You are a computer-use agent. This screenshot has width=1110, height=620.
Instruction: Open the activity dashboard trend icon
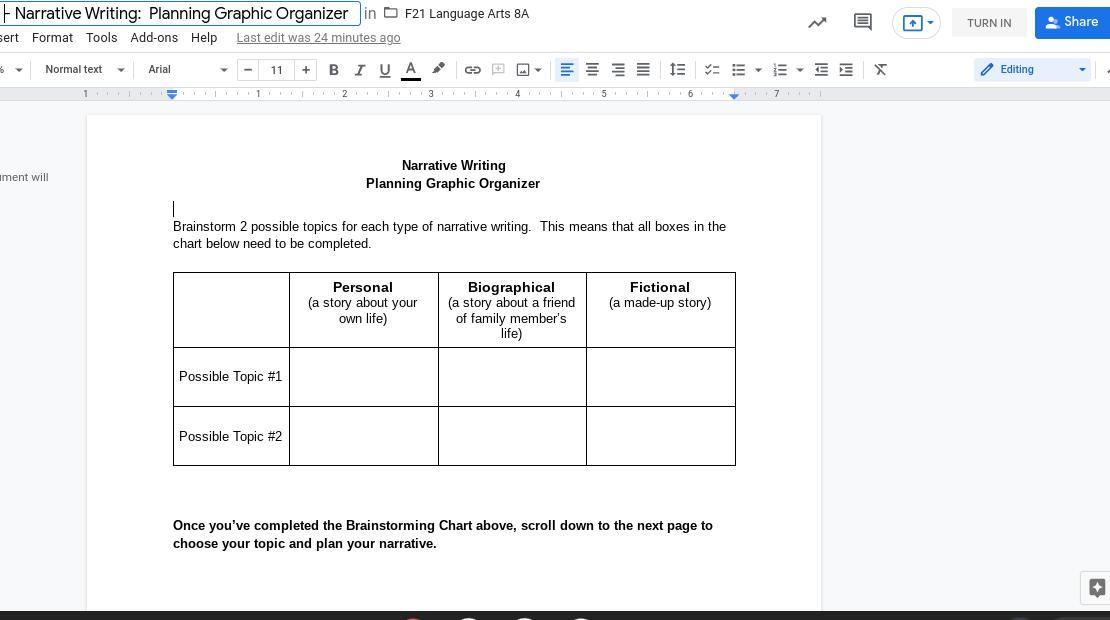pyautogui.click(x=817, y=23)
